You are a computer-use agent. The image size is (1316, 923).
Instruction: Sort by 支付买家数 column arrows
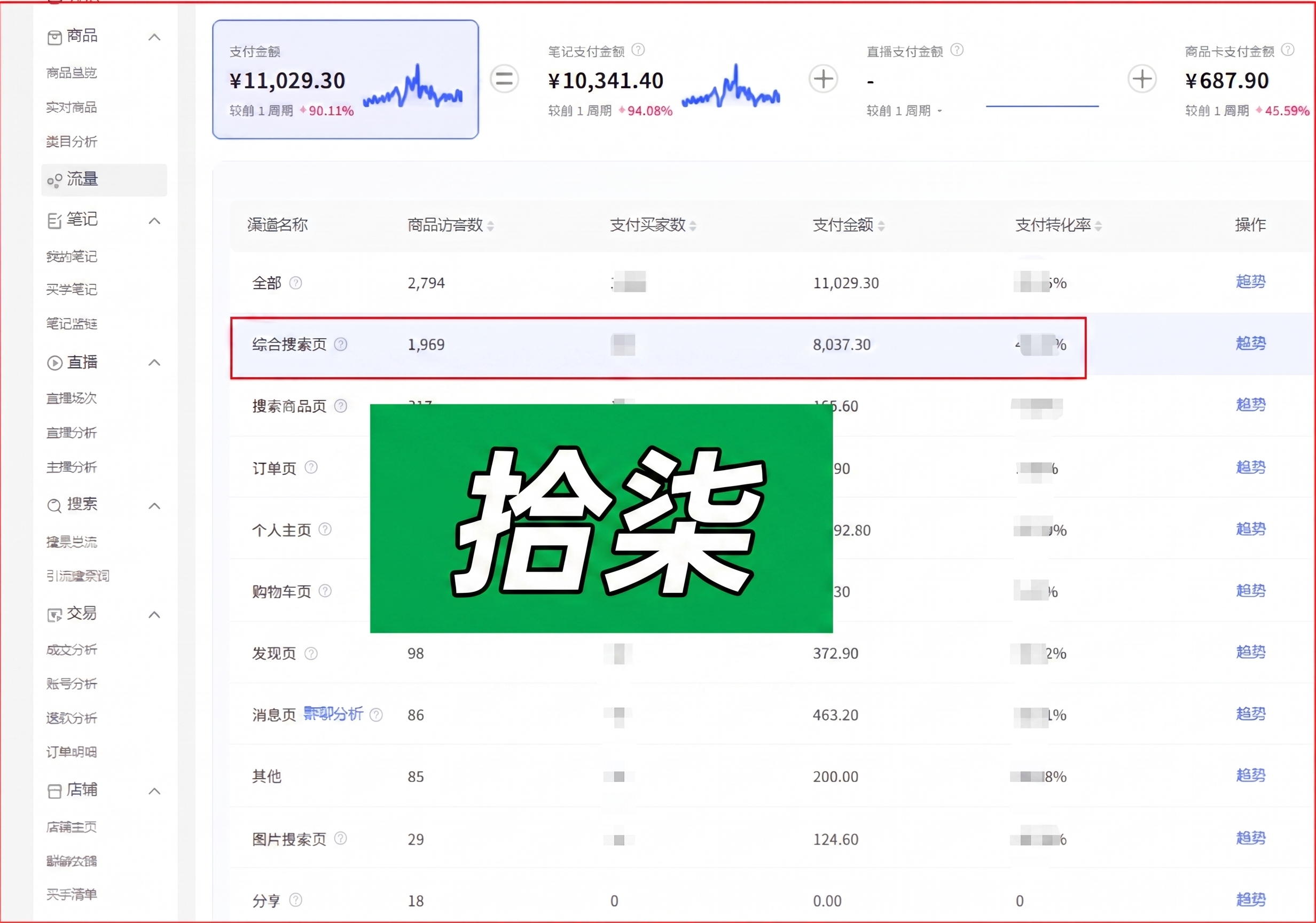(693, 226)
